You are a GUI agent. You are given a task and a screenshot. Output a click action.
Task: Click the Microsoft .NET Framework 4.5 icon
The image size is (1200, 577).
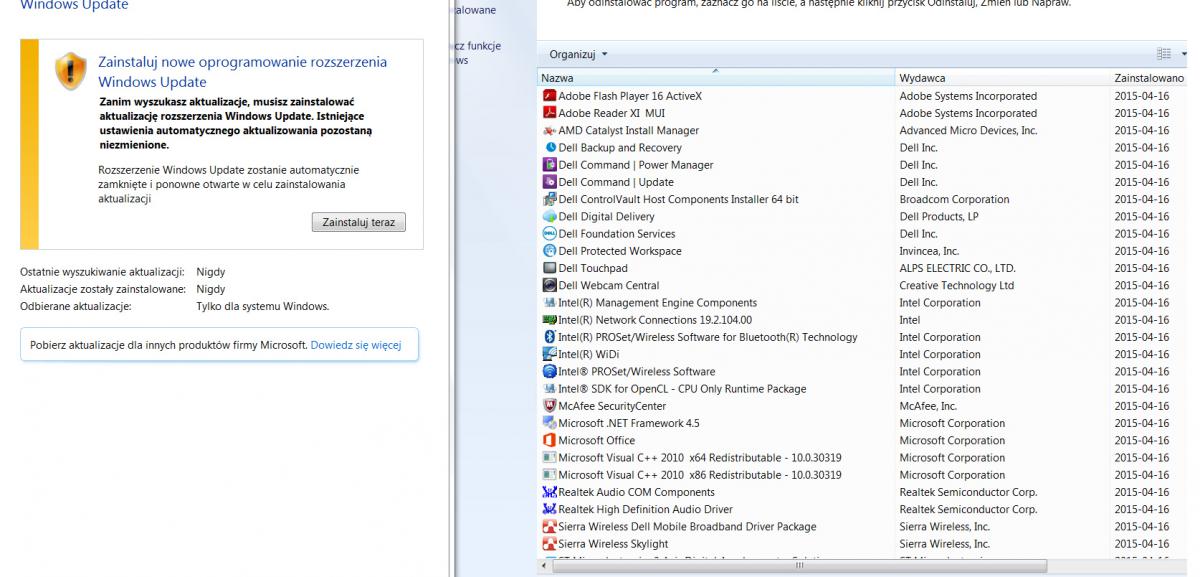pos(549,423)
